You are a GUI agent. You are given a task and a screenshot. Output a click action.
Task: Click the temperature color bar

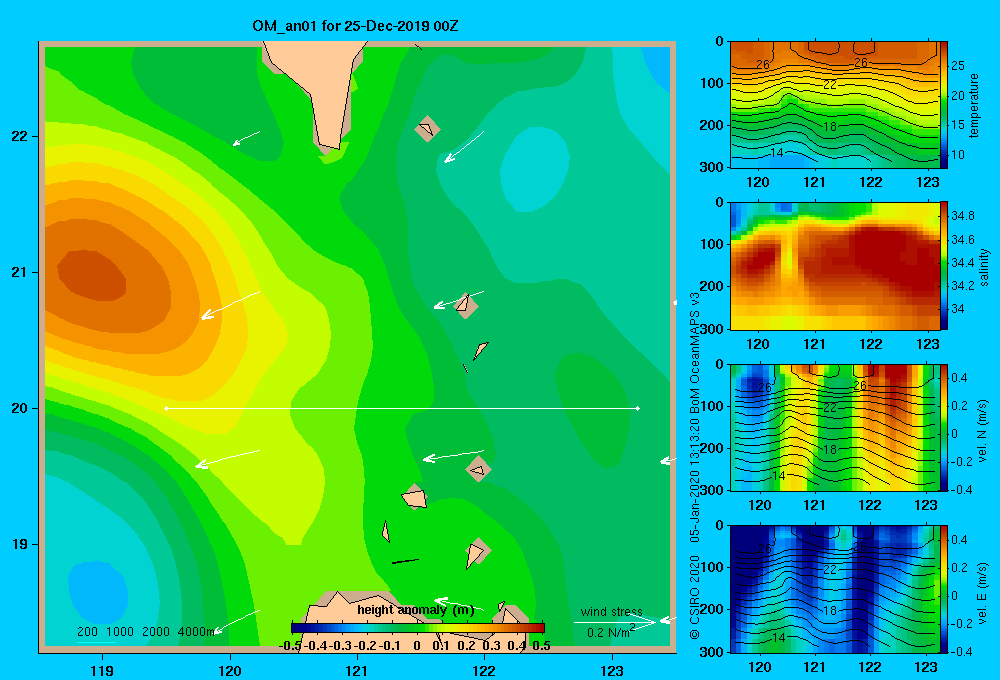[944, 105]
